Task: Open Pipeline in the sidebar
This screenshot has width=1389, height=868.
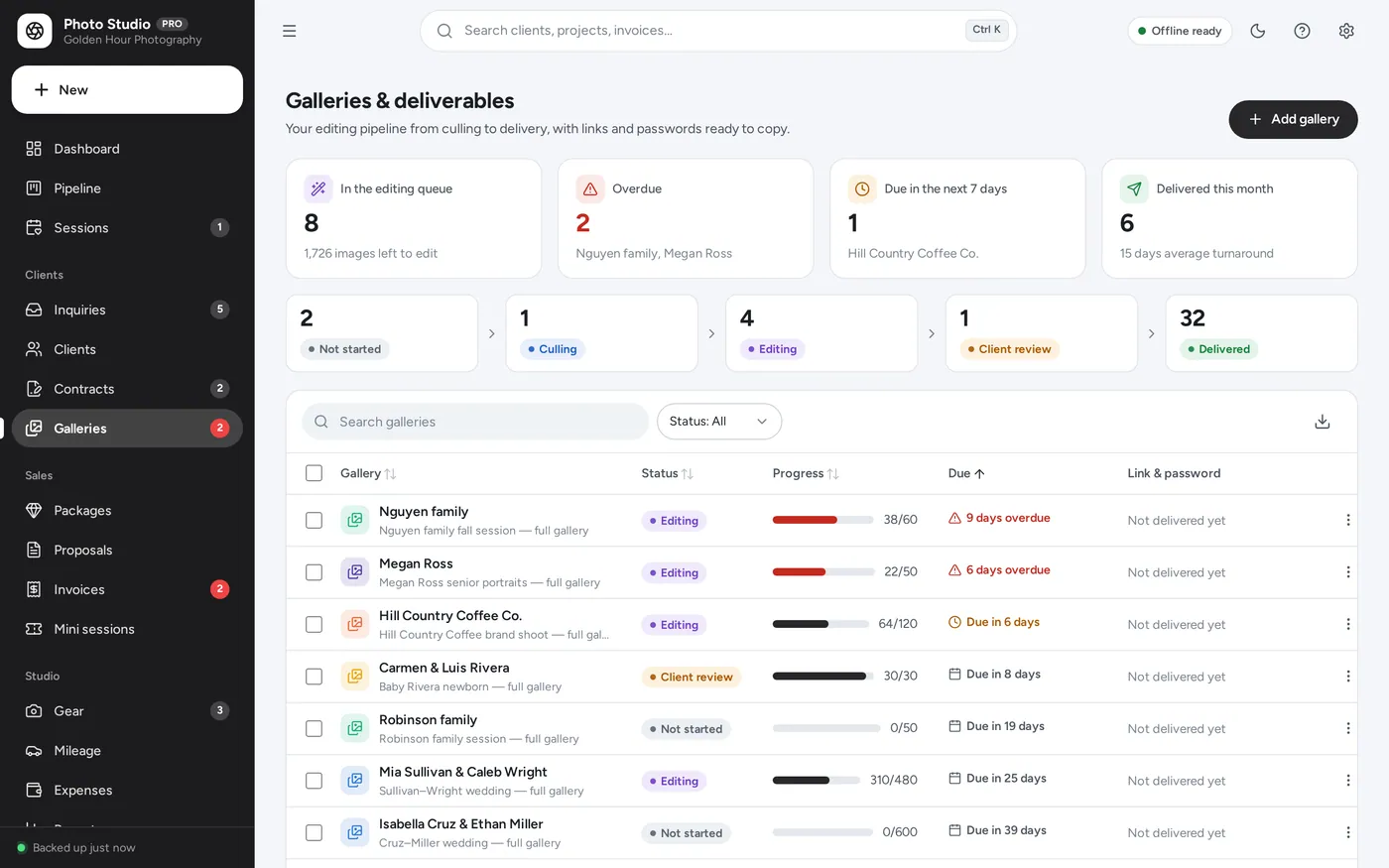Action: point(127,188)
